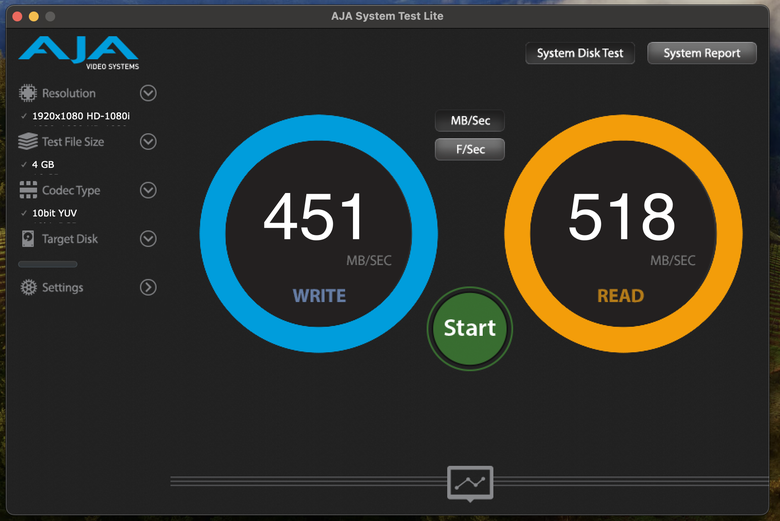Click the WRITE label
This screenshot has width=780, height=521.
[x=319, y=296]
